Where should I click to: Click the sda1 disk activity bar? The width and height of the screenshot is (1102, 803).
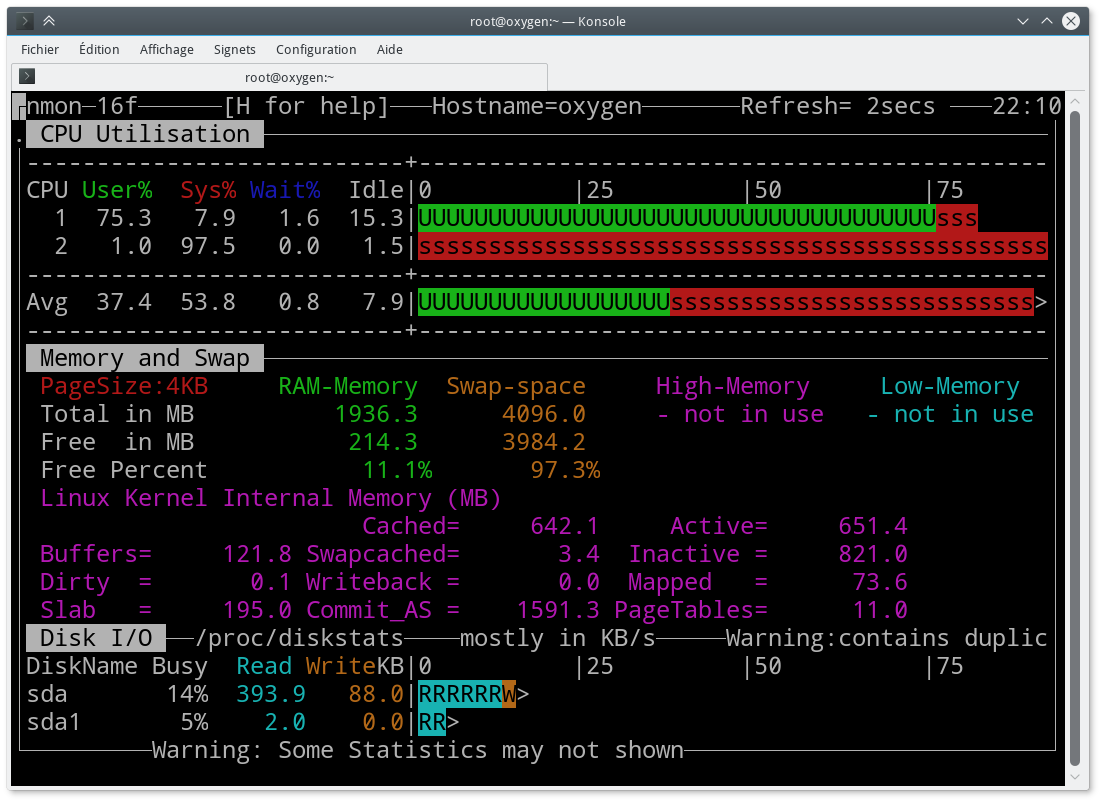[x=432, y=722]
